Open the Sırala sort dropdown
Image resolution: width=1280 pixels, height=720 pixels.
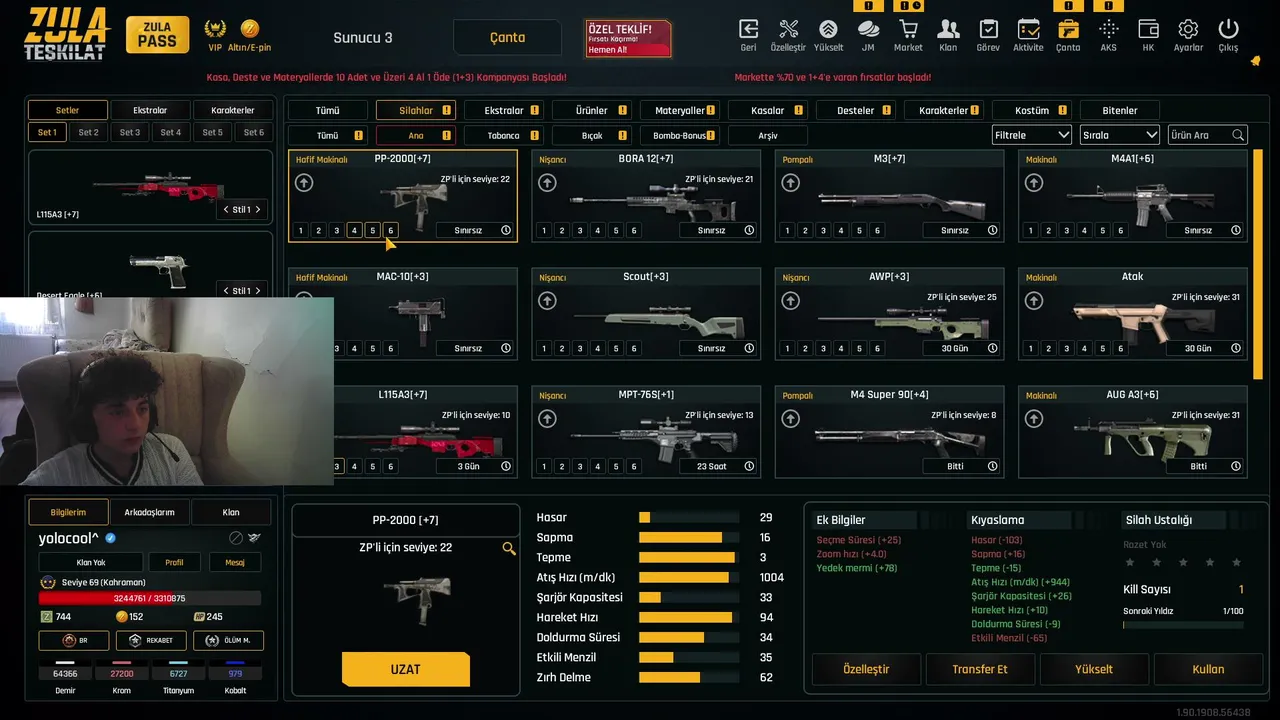tap(1120, 135)
